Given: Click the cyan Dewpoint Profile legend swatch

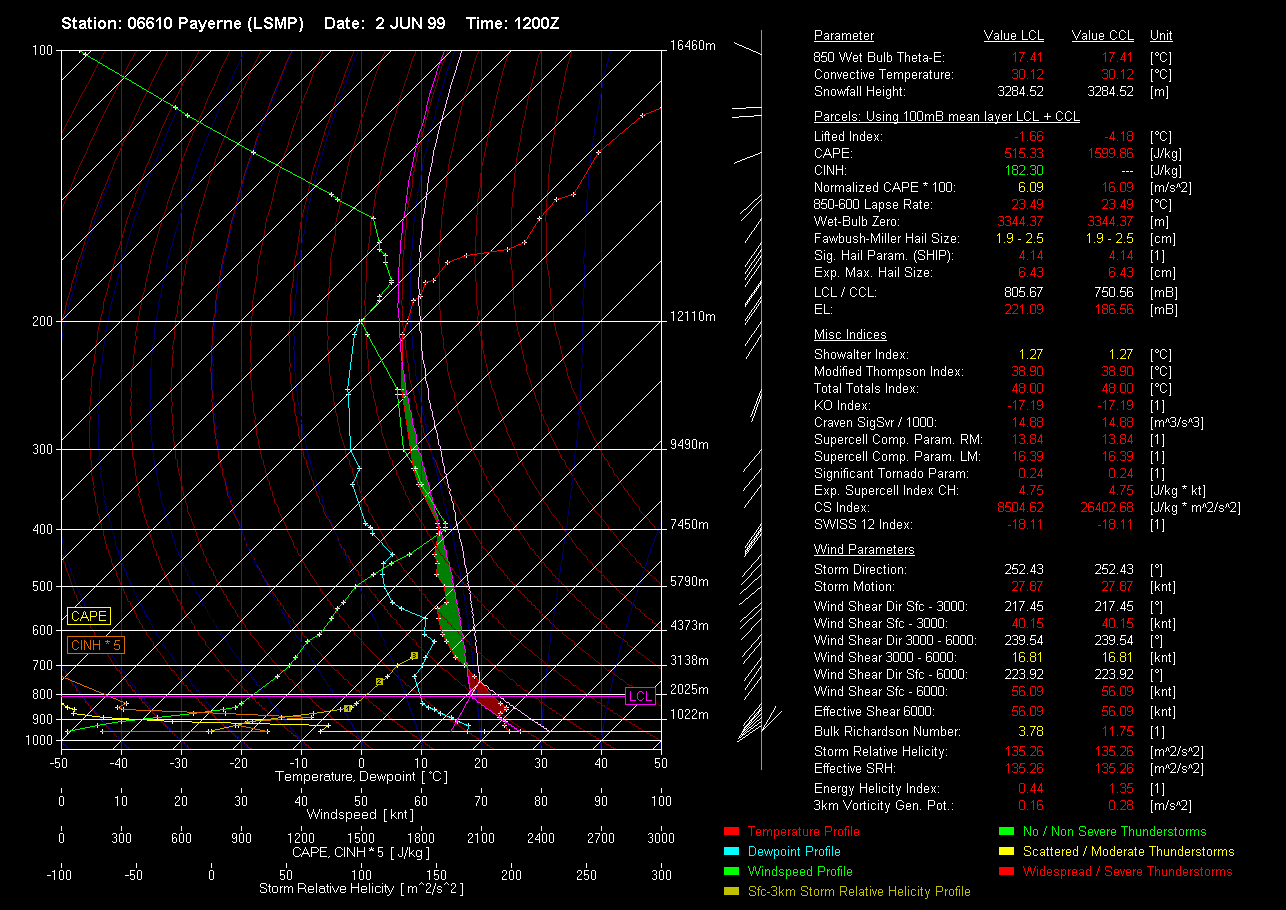Looking at the screenshot, I should (x=730, y=851).
